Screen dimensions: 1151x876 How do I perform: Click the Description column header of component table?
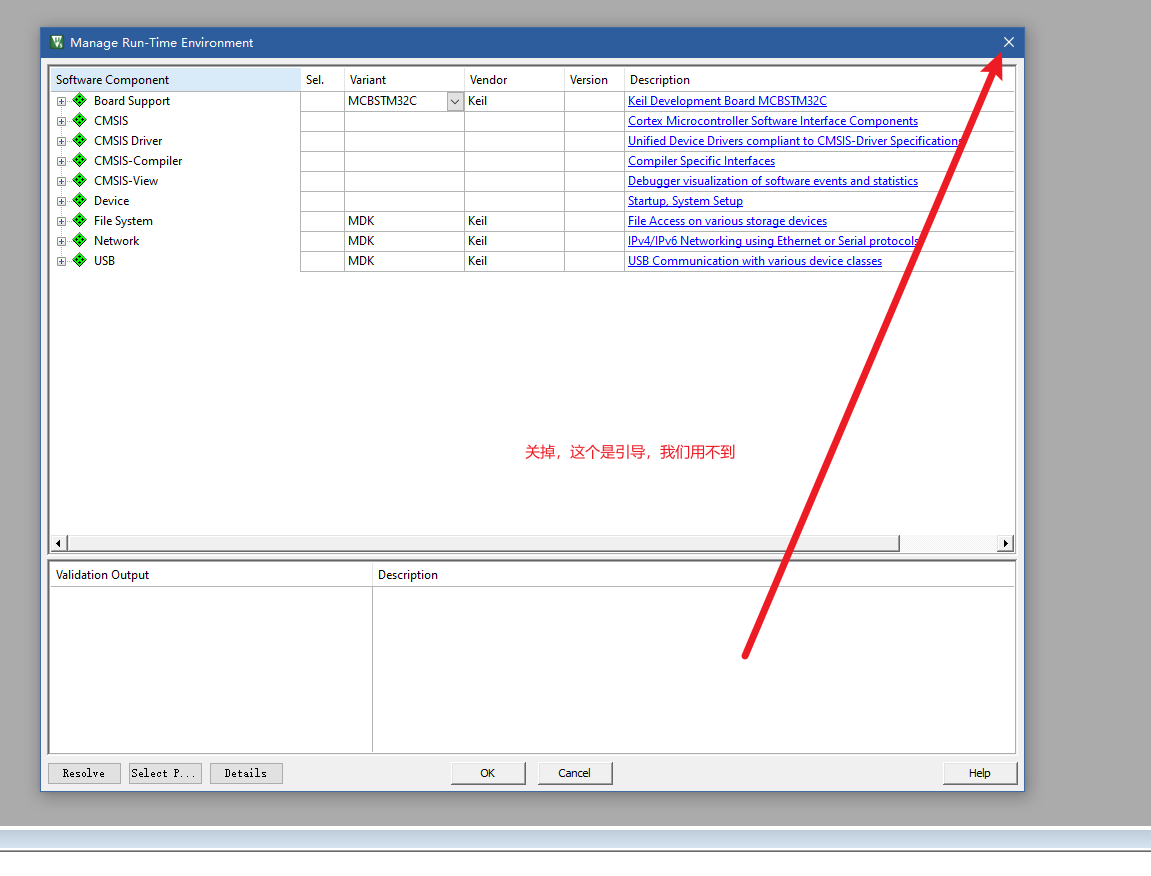(x=819, y=80)
